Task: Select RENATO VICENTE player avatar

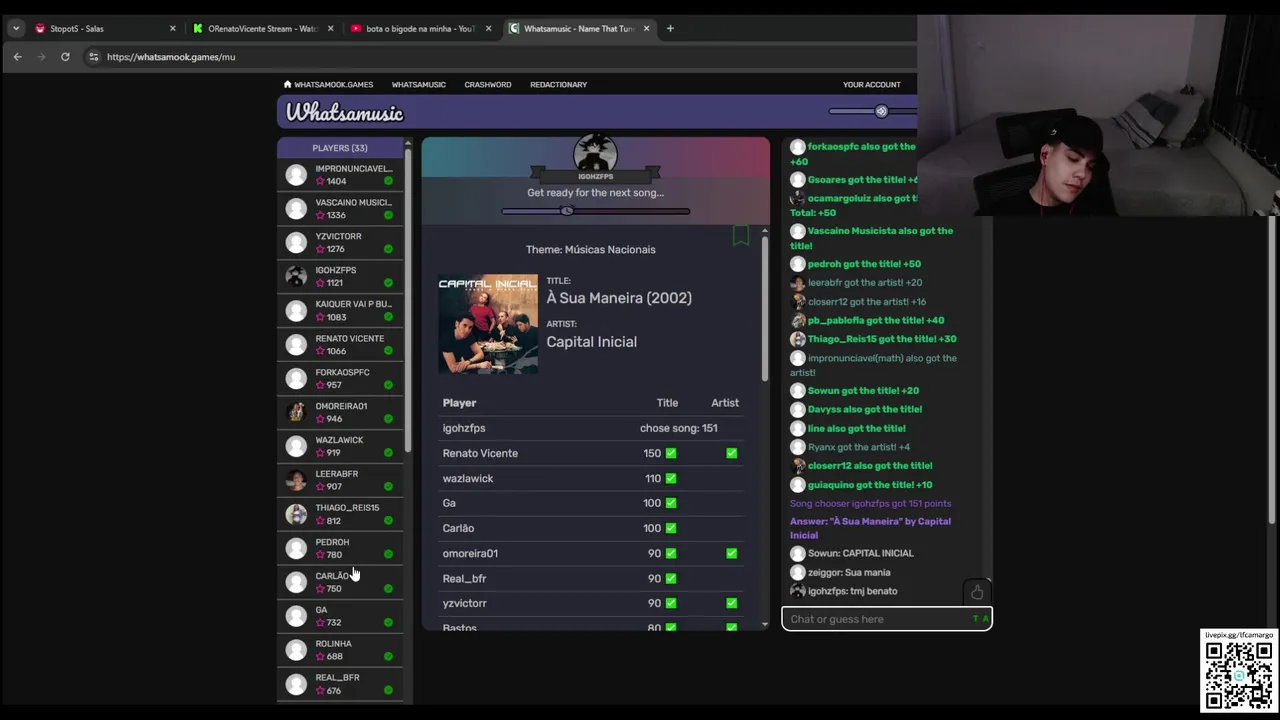Action: pos(296,344)
